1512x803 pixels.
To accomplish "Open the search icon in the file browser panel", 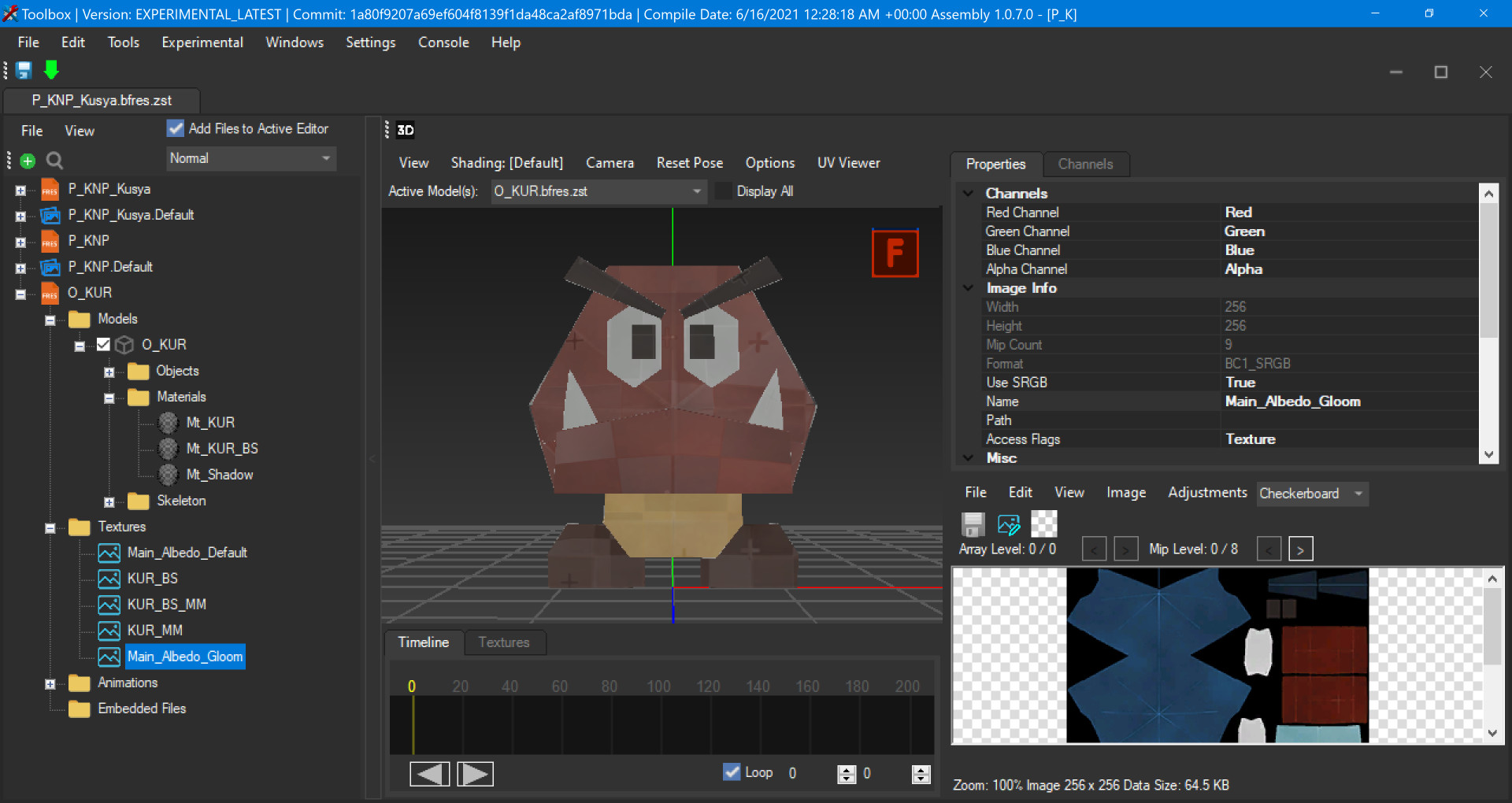I will click(x=54, y=161).
